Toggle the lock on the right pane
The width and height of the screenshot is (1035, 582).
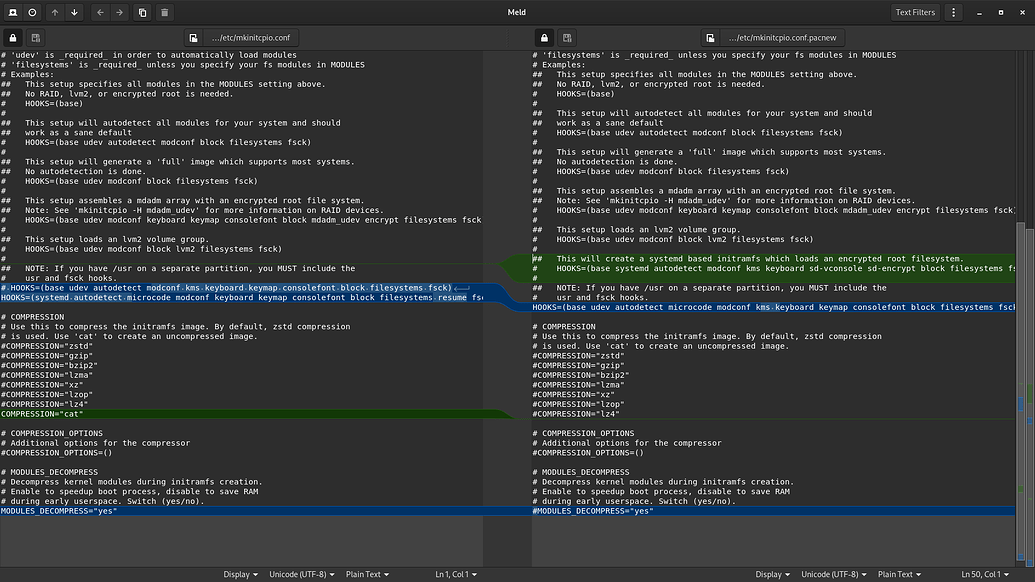point(542,37)
